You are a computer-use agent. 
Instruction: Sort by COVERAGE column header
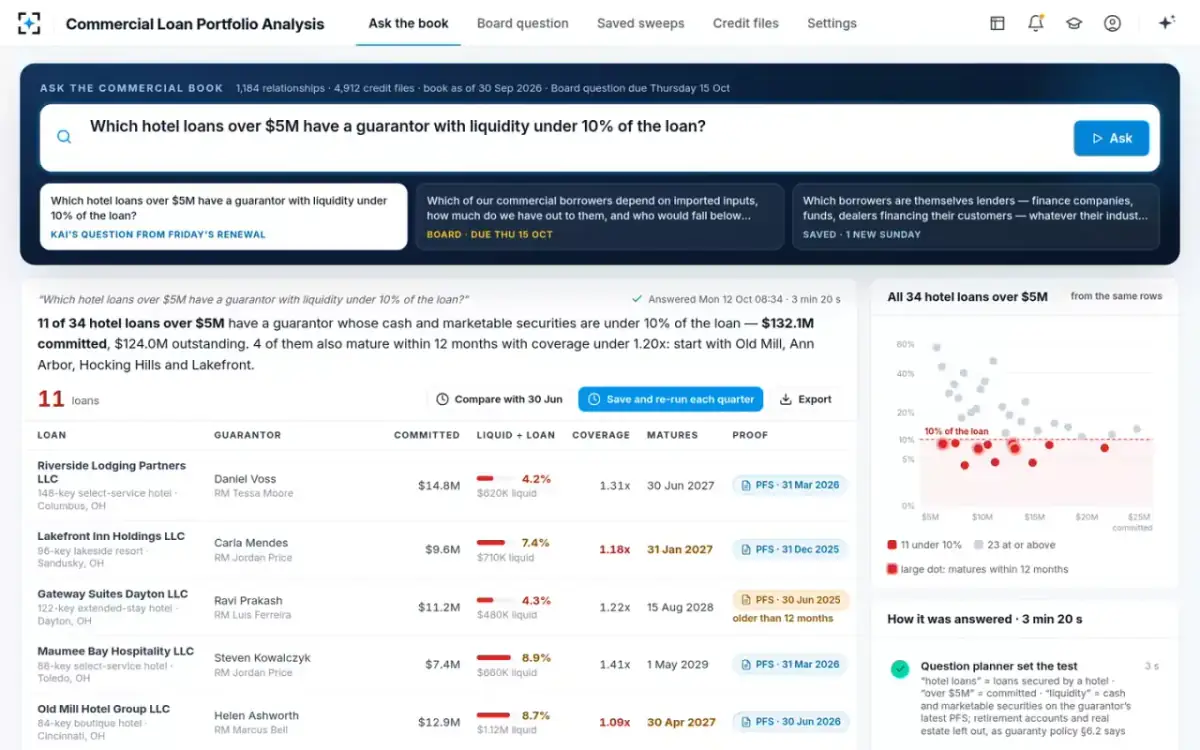coord(601,435)
